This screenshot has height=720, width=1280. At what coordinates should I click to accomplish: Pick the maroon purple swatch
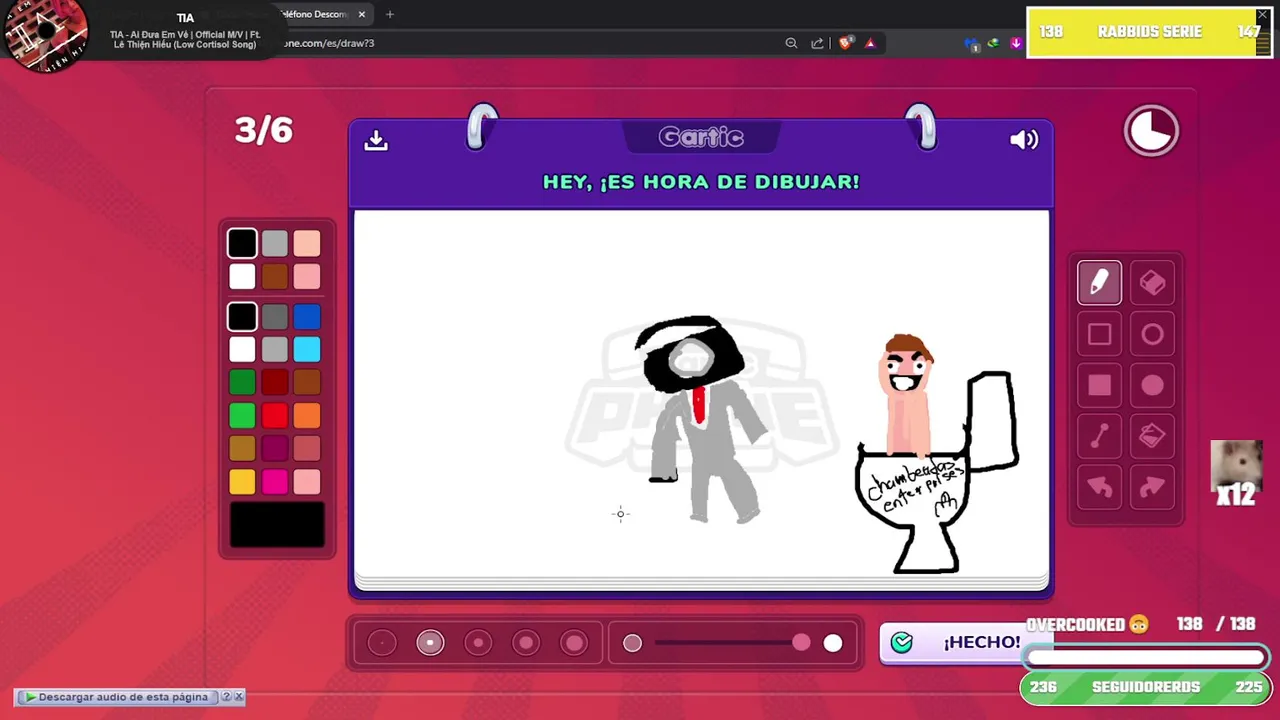(275, 448)
